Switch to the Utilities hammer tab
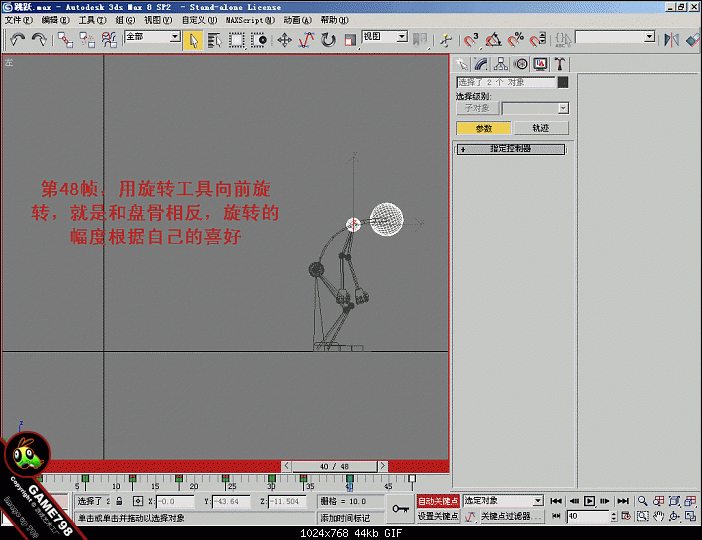This screenshot has height=540, width=702. tap(560, 64)
